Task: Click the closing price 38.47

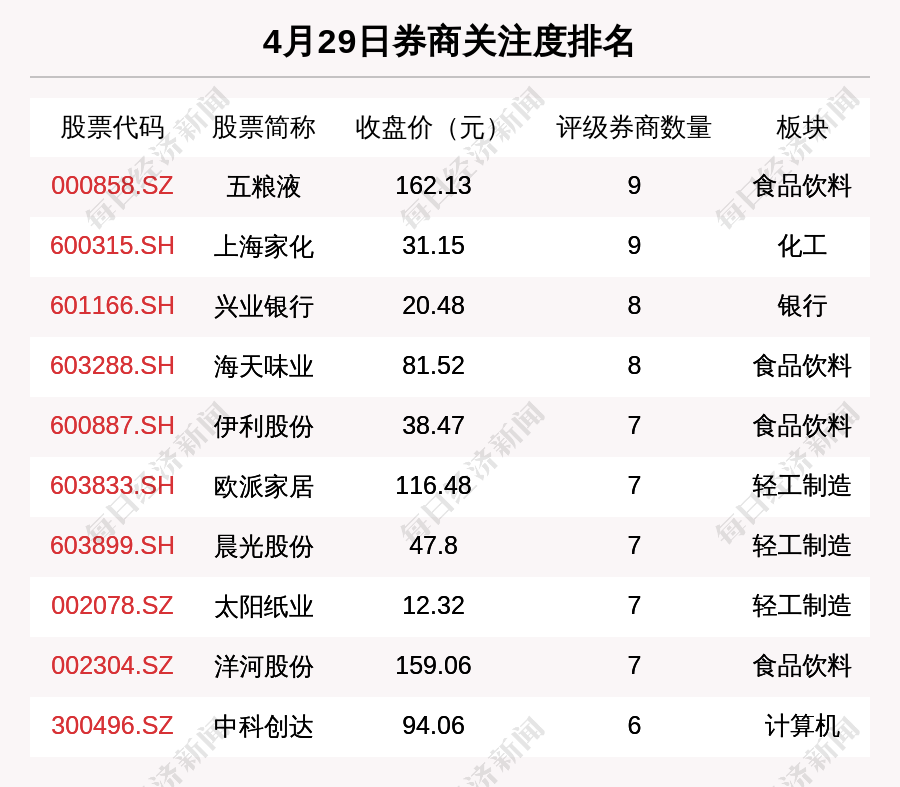Action: pos(433,425)
